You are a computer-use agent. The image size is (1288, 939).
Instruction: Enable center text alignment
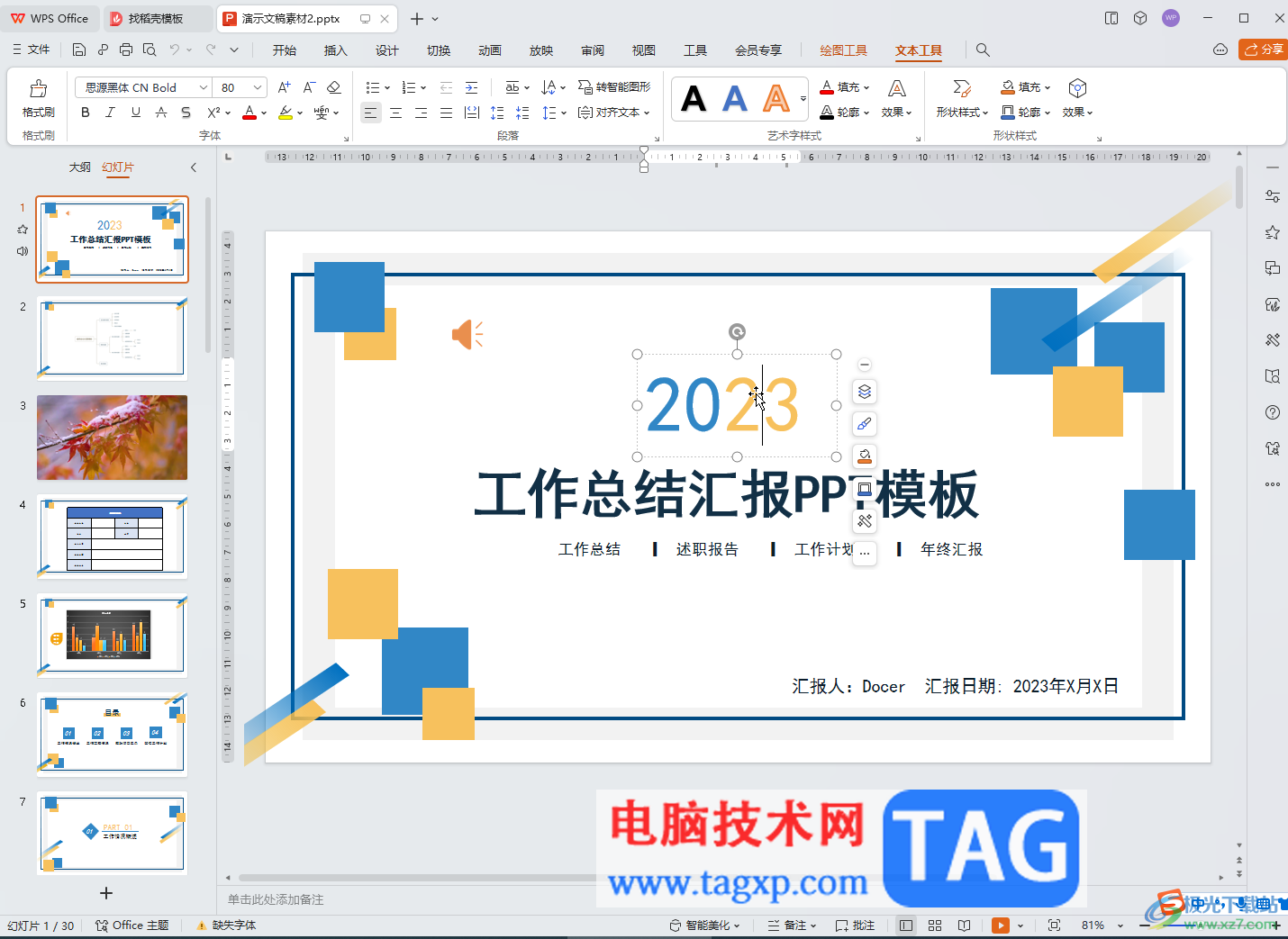[x=395, y=113]
